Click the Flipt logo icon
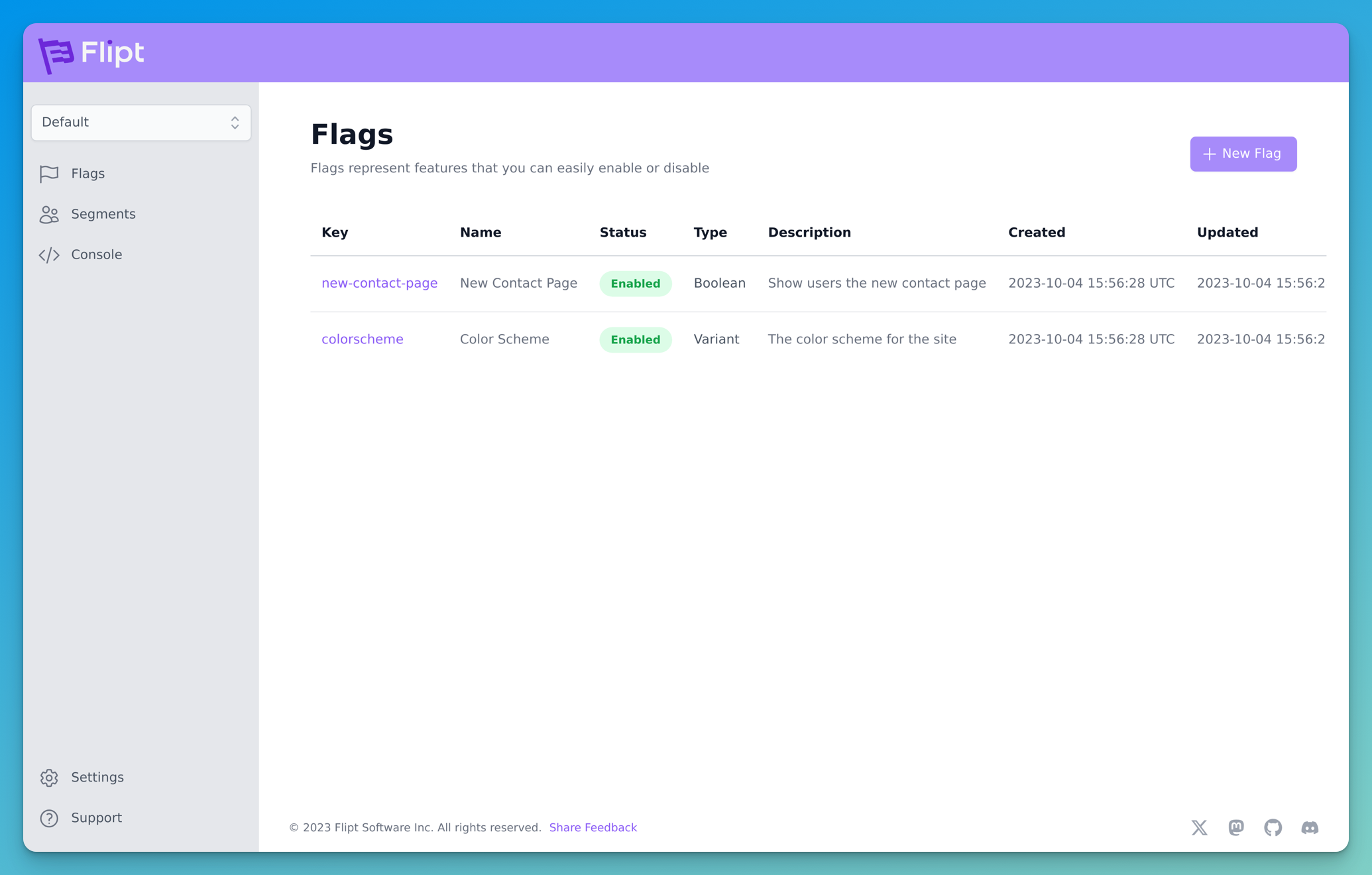 56,55
